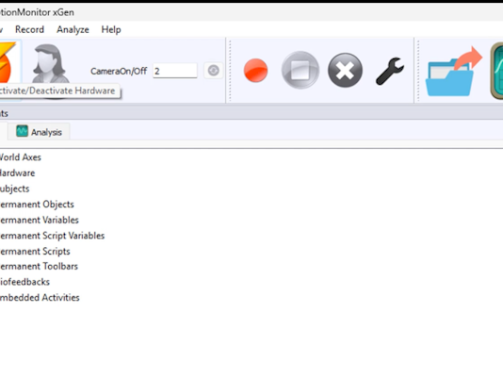Open the Help menu
Screen dimensions: 503x378
pos(111,30)
